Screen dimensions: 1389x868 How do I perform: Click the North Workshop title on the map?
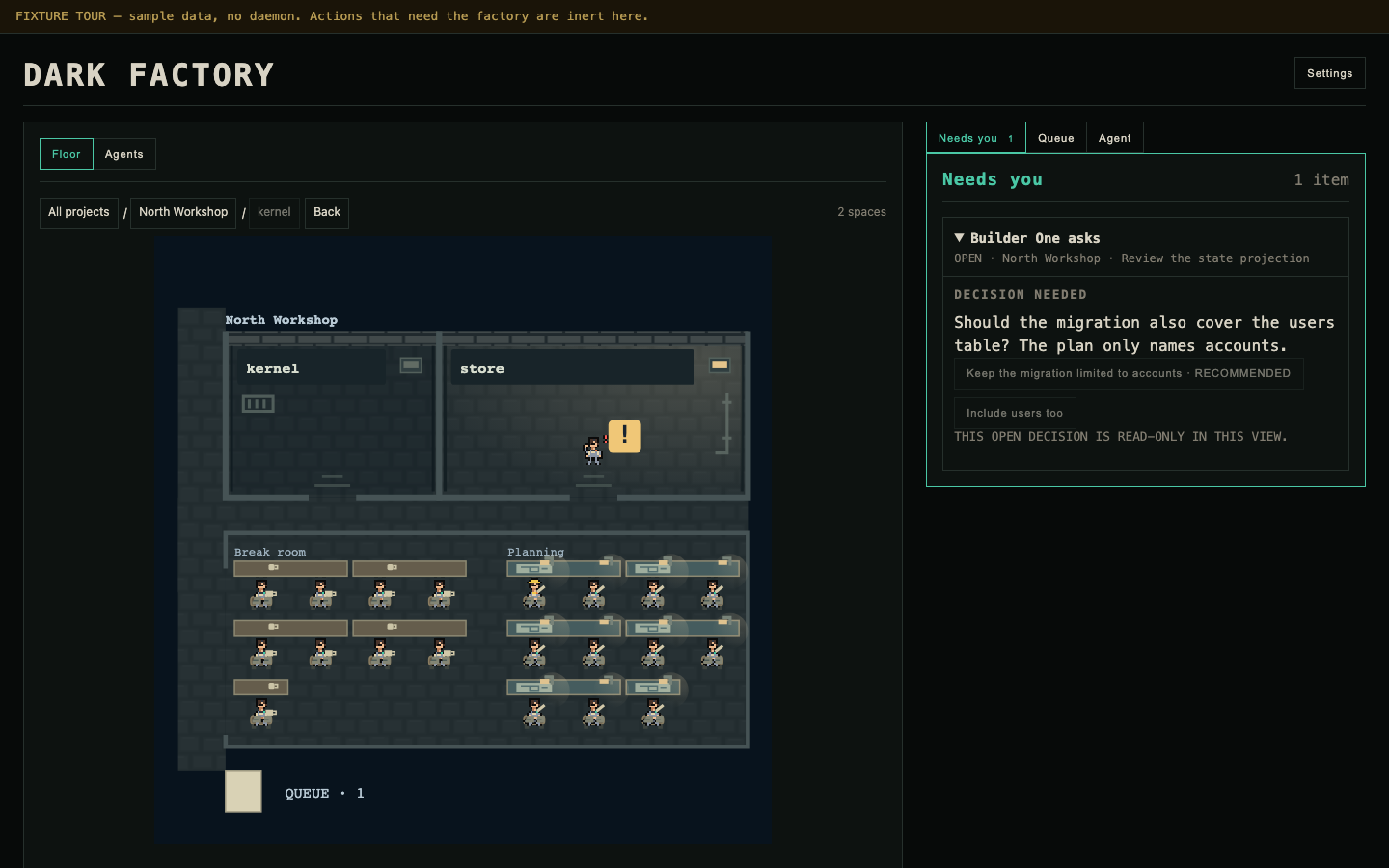(x=282, y=320)
